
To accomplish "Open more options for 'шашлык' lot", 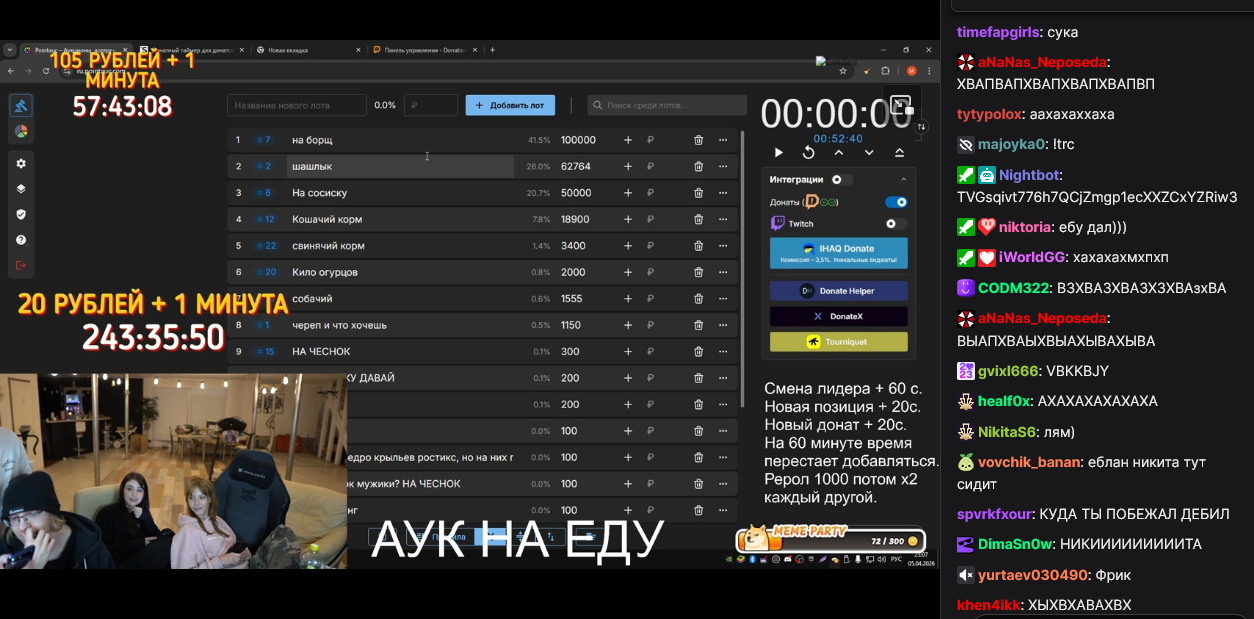I will (723, 166).
